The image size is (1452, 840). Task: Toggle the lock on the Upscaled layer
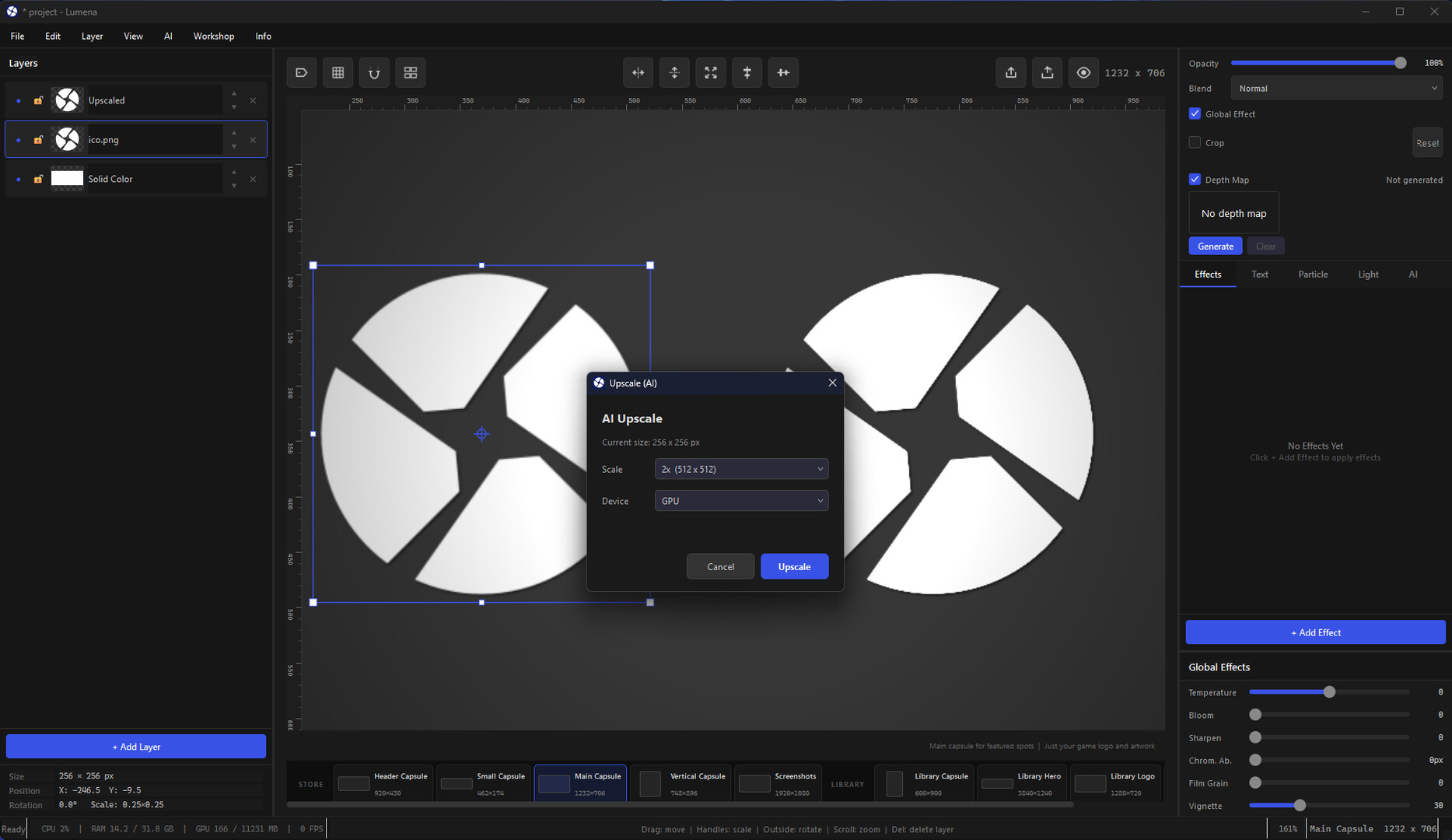(x=38, y=100)
